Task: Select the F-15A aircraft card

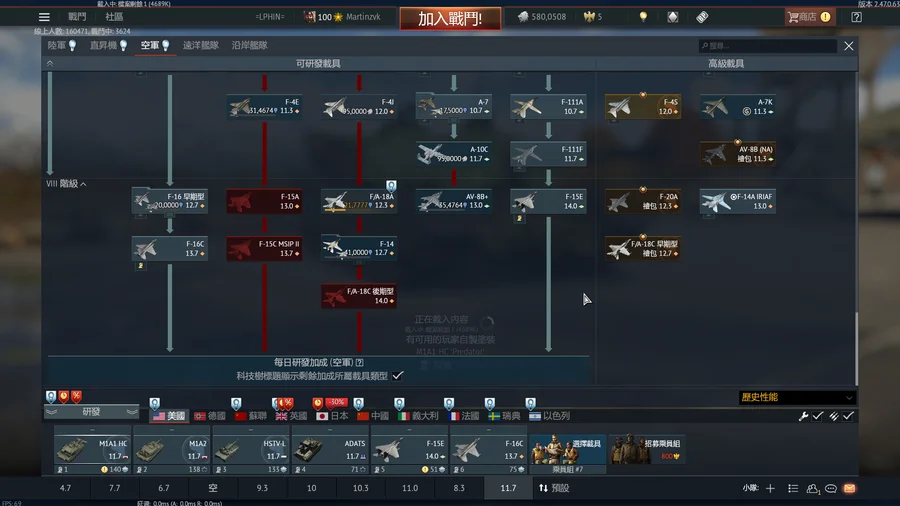Action: point(264,201)
